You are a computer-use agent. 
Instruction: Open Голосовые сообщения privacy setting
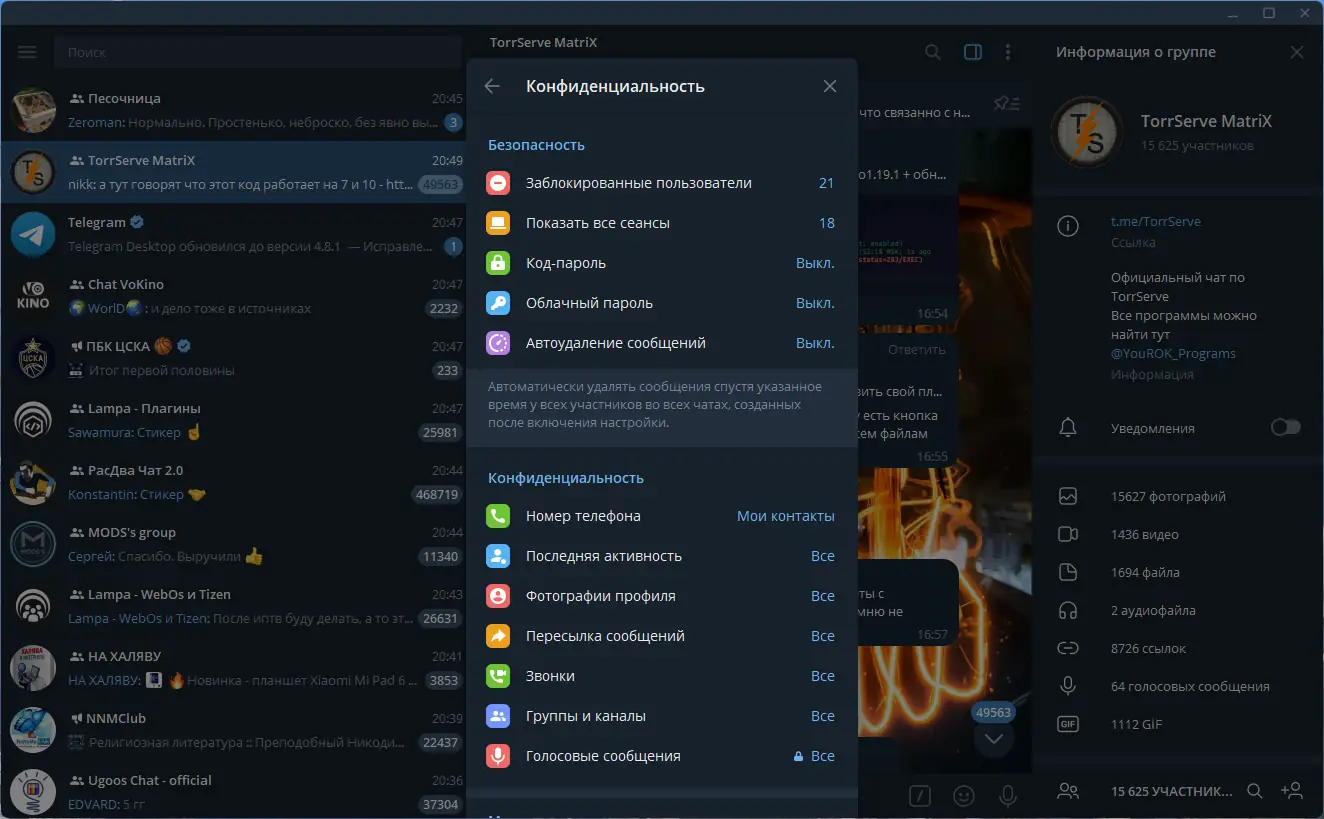point(661,756)
